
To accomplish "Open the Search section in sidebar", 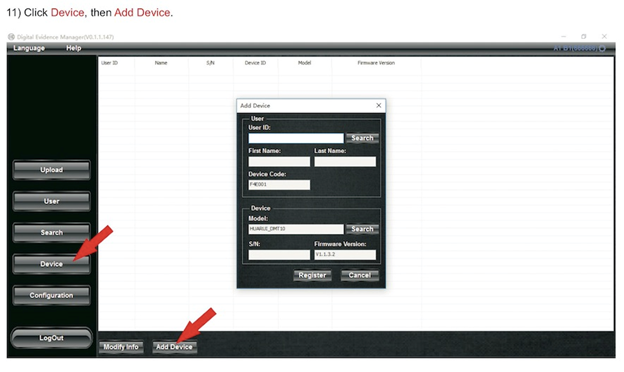I will coord(51,232).
